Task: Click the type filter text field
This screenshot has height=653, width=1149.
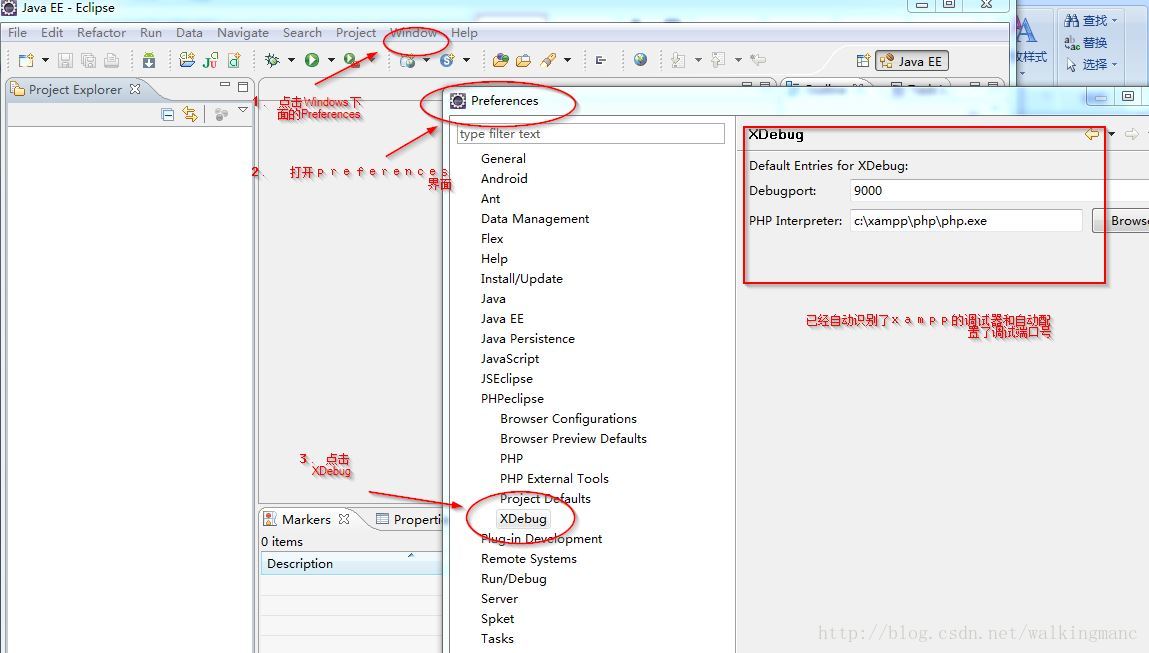Action: click(591, 134)
